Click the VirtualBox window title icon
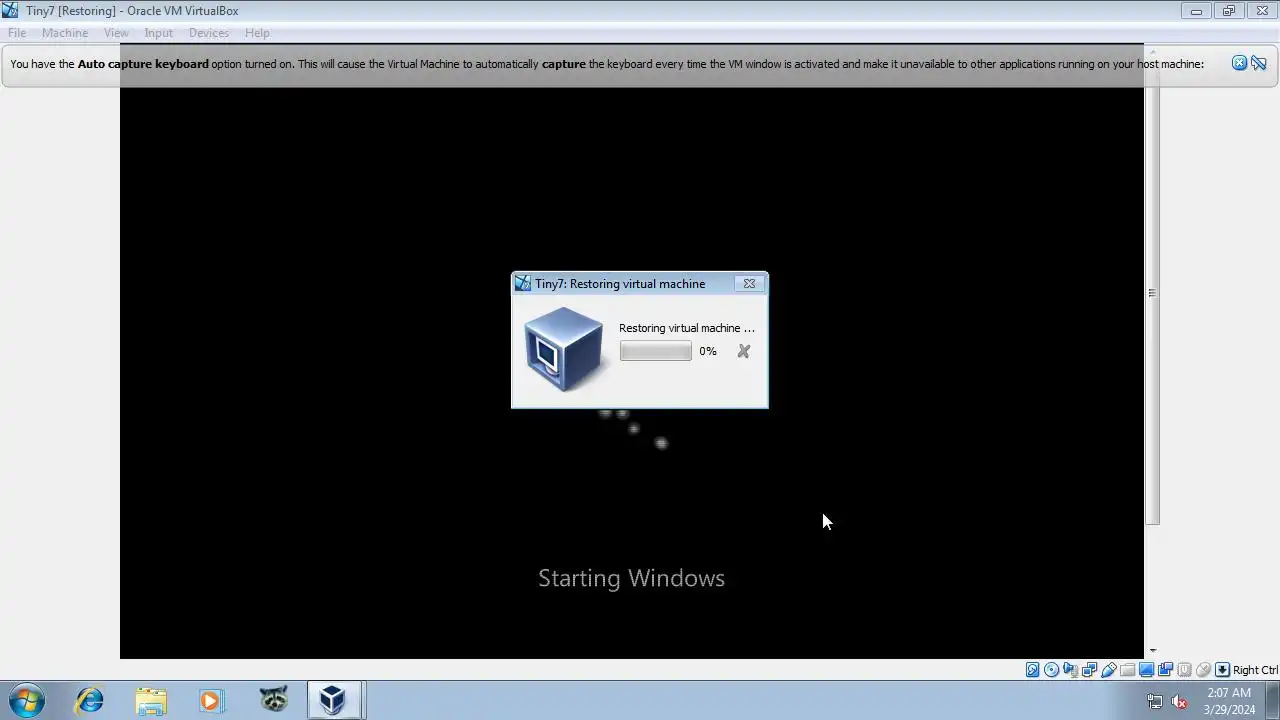This screenshot has height=720, width=1280. click(x=10, y=11)
